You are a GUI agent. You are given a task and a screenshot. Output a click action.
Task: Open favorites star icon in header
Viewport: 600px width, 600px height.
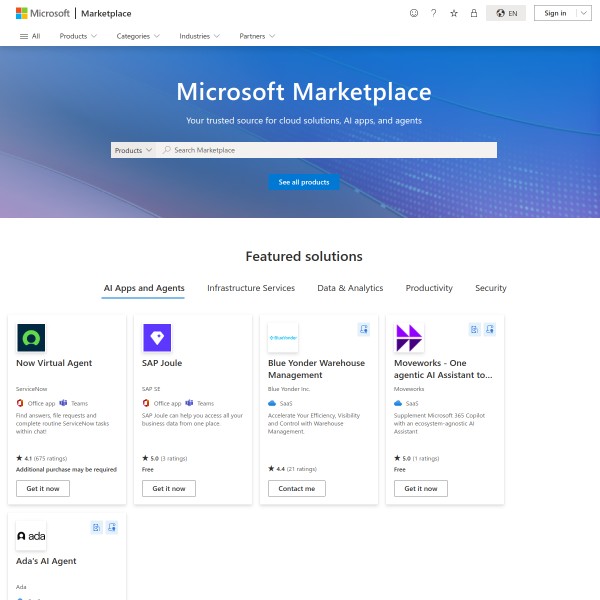click(454, 13)
